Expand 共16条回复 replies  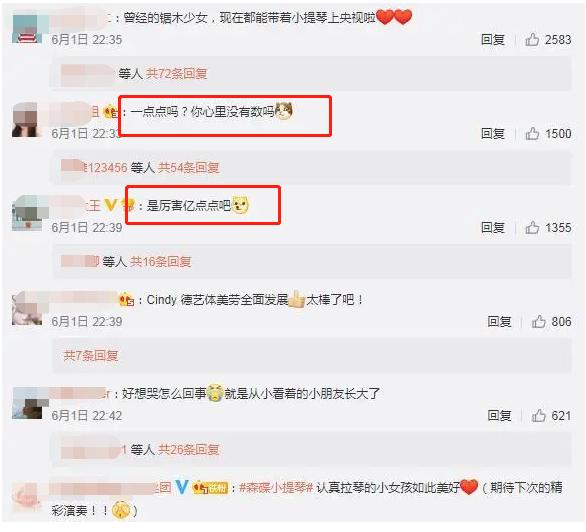160,262
